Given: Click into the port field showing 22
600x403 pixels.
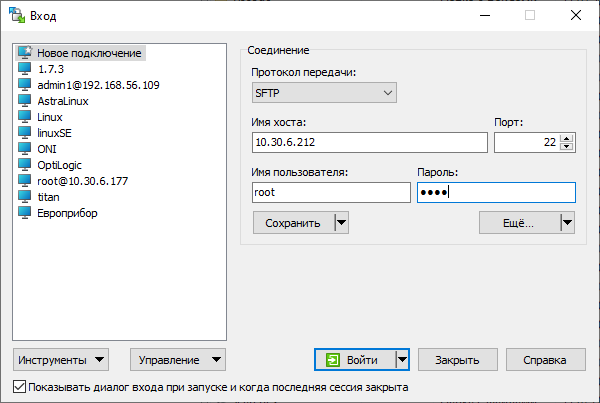Looking at the screenshot, I should (527, 142).
